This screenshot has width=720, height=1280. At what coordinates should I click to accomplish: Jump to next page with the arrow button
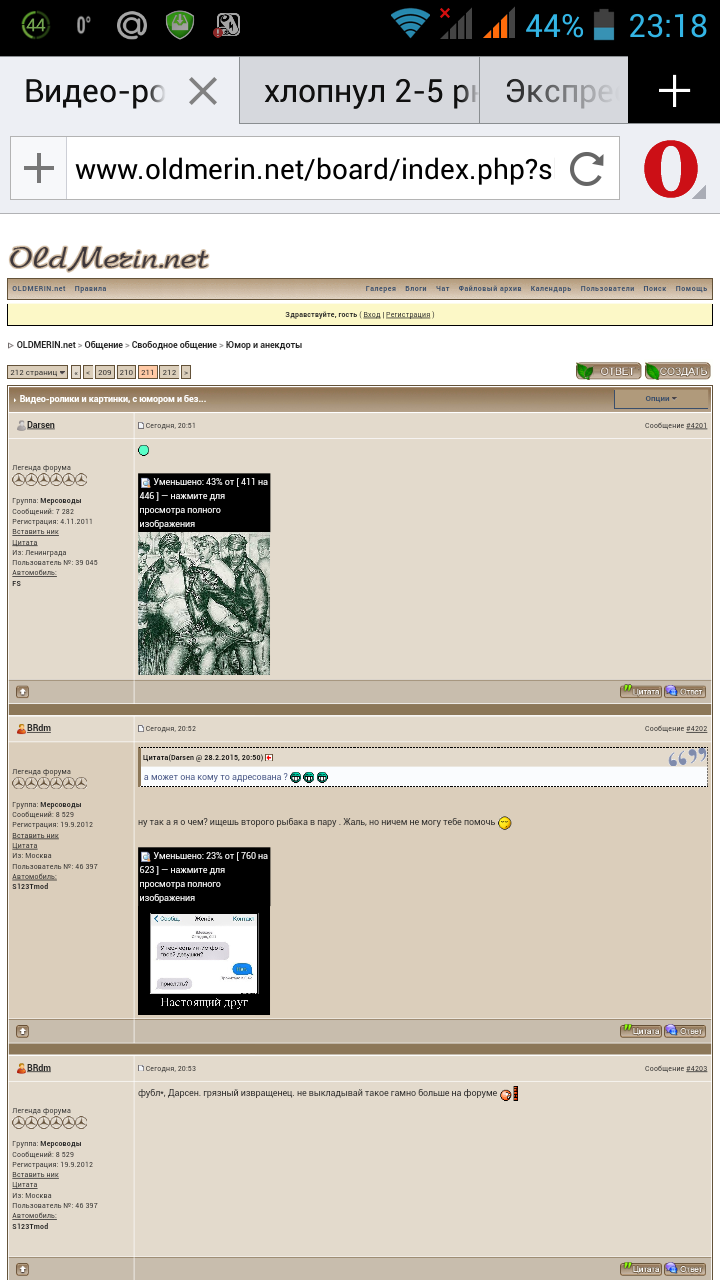tap(186, 372)
